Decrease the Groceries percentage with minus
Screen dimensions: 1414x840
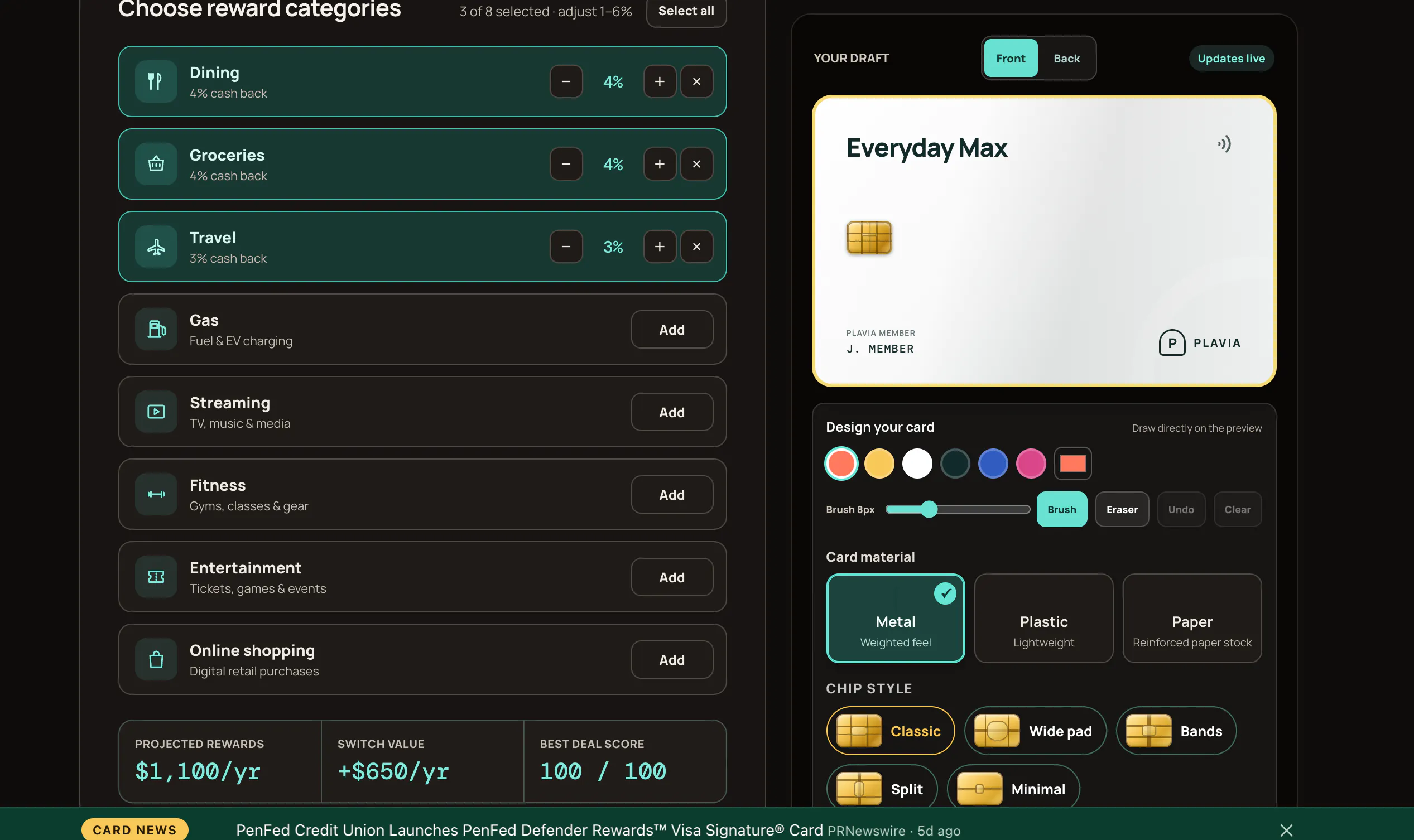tap(566, 164)
